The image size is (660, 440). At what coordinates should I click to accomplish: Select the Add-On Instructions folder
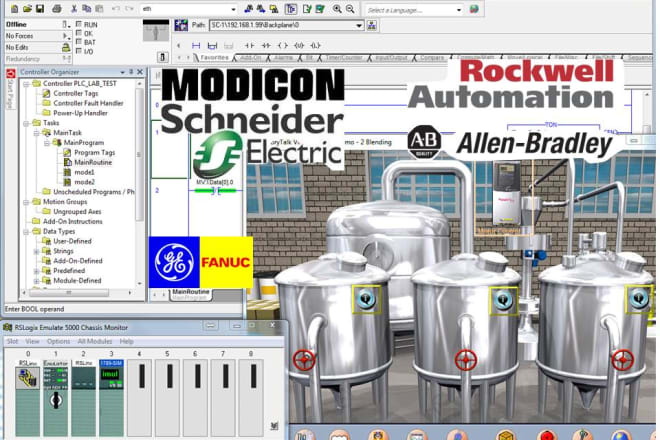click(67, 221)
